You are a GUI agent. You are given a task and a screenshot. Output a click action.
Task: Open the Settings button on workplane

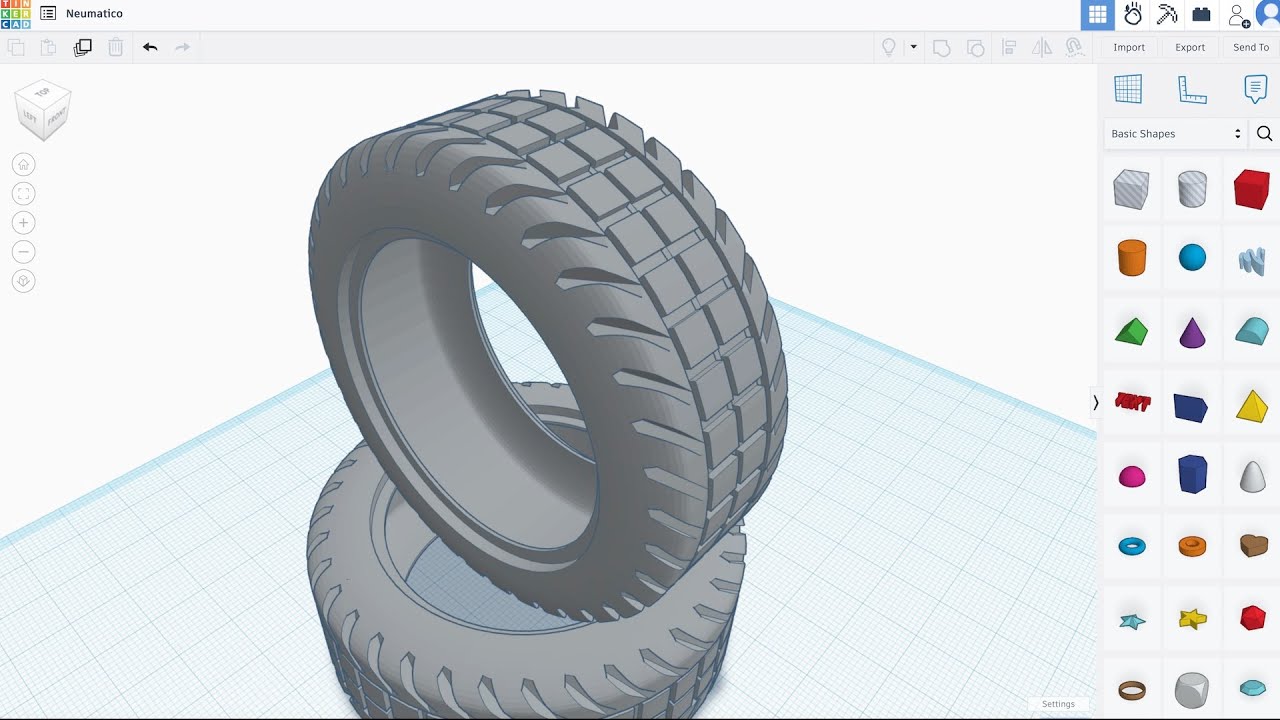pyautogui.click(x=1058, y=704)
